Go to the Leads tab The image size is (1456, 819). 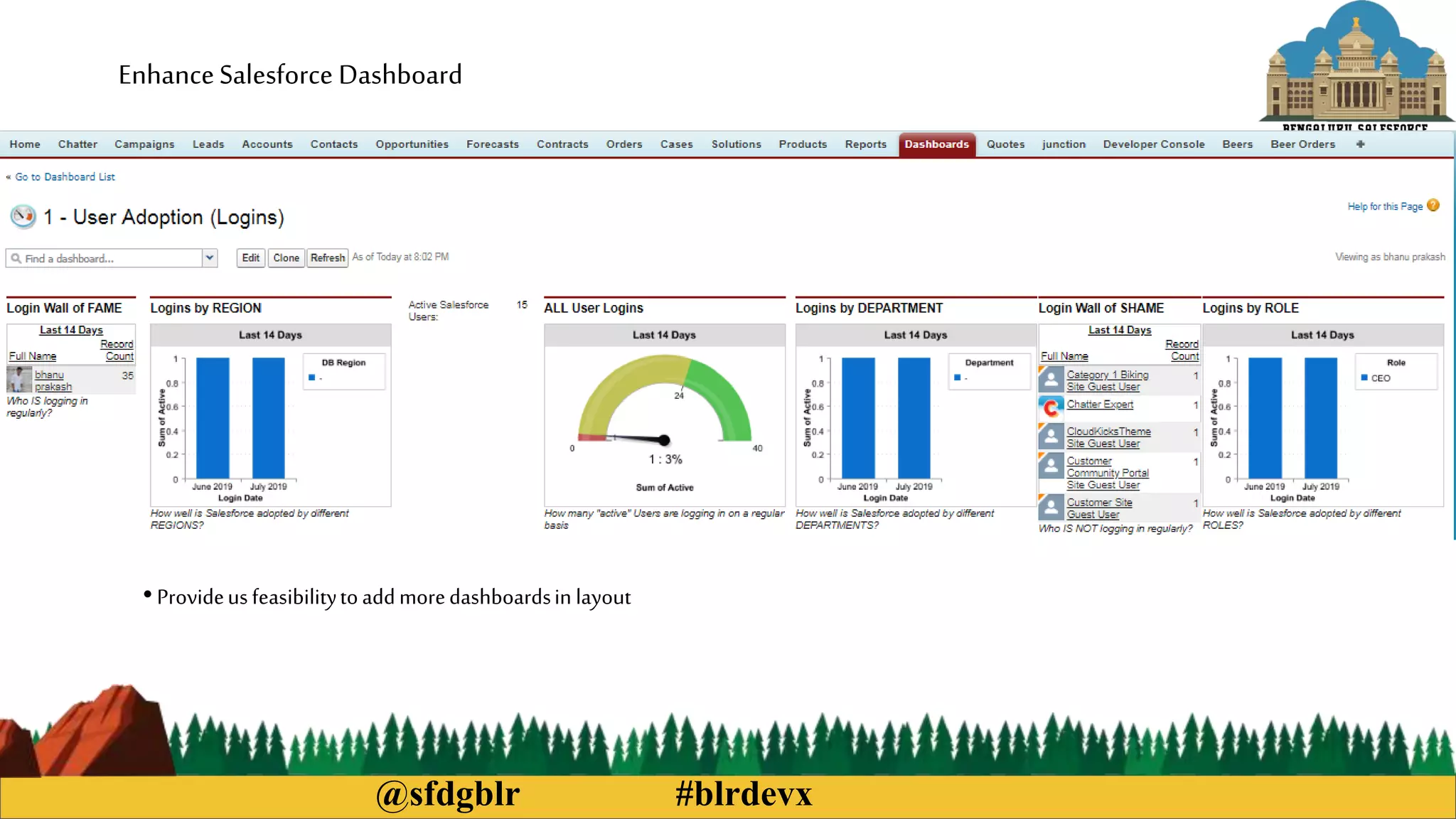[208, 144]
